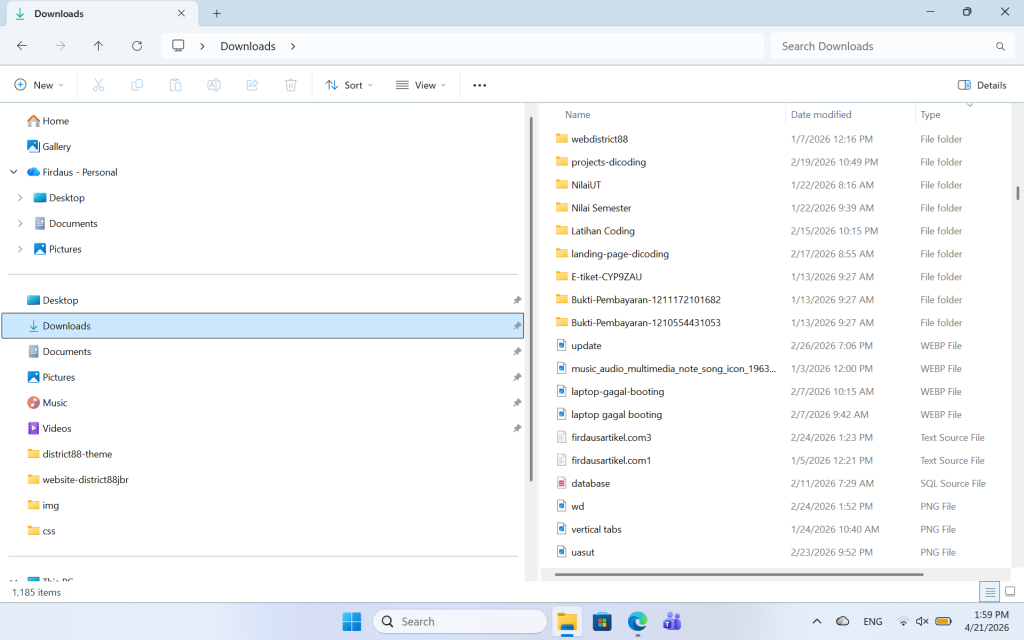Cut the selected item using toolbar scissors icon

tap(98, 85)
